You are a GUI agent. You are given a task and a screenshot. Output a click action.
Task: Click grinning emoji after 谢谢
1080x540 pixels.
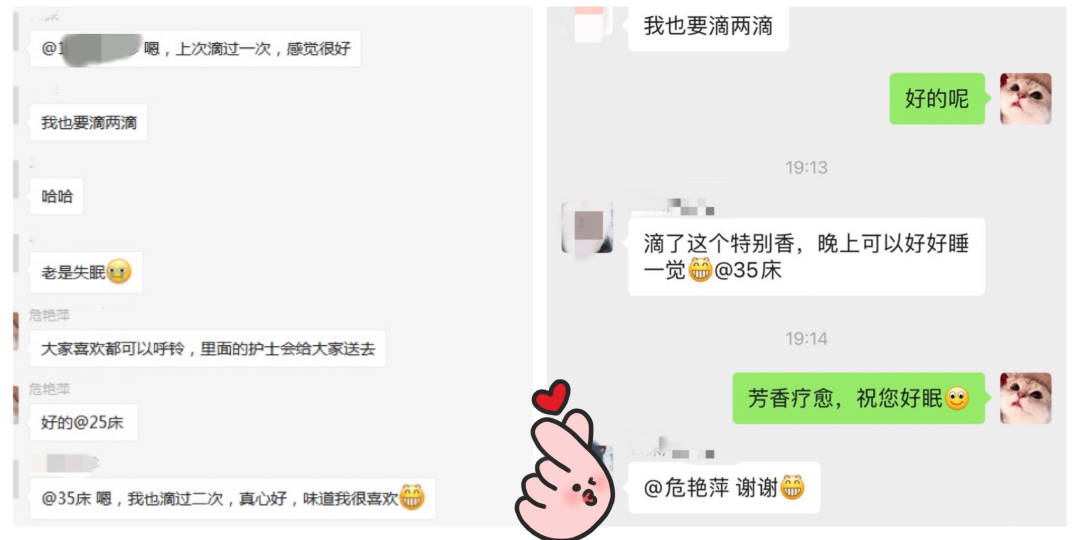[x=792, y=488]
